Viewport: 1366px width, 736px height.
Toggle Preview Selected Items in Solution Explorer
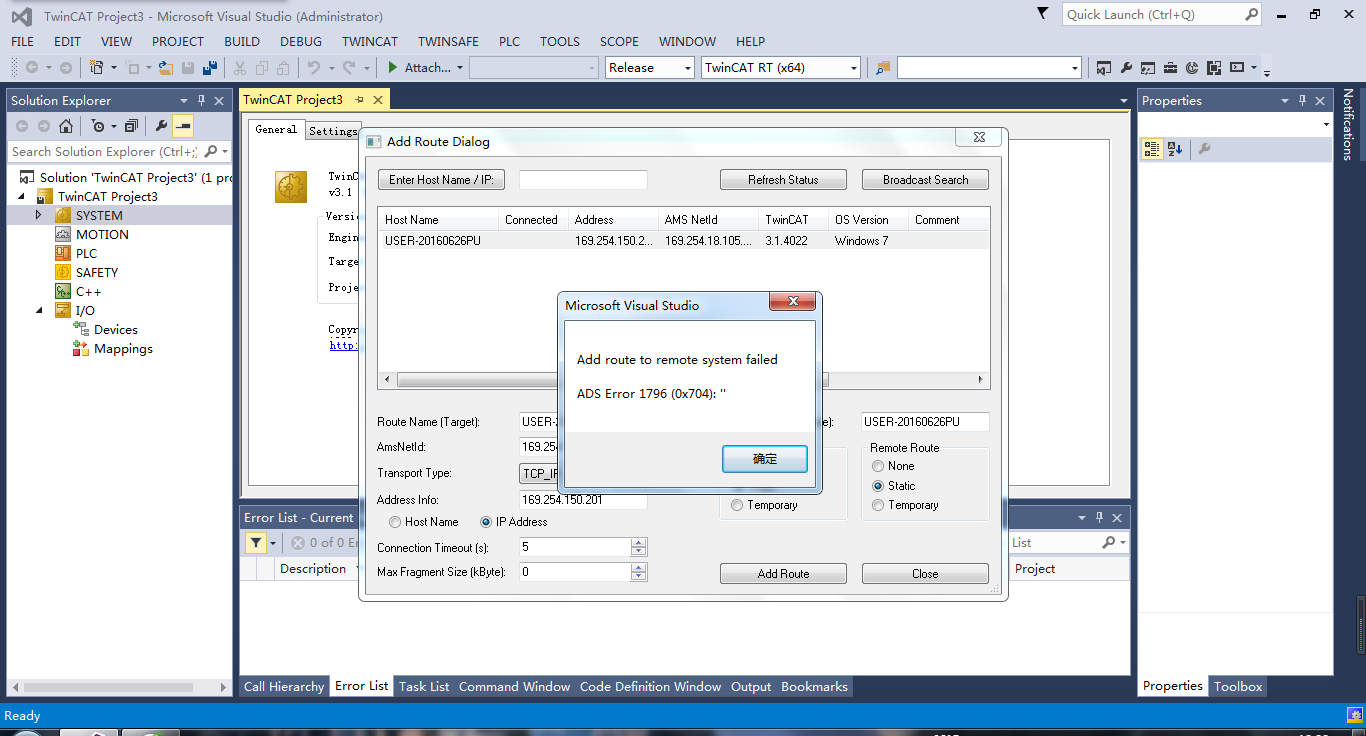point(183,126)
